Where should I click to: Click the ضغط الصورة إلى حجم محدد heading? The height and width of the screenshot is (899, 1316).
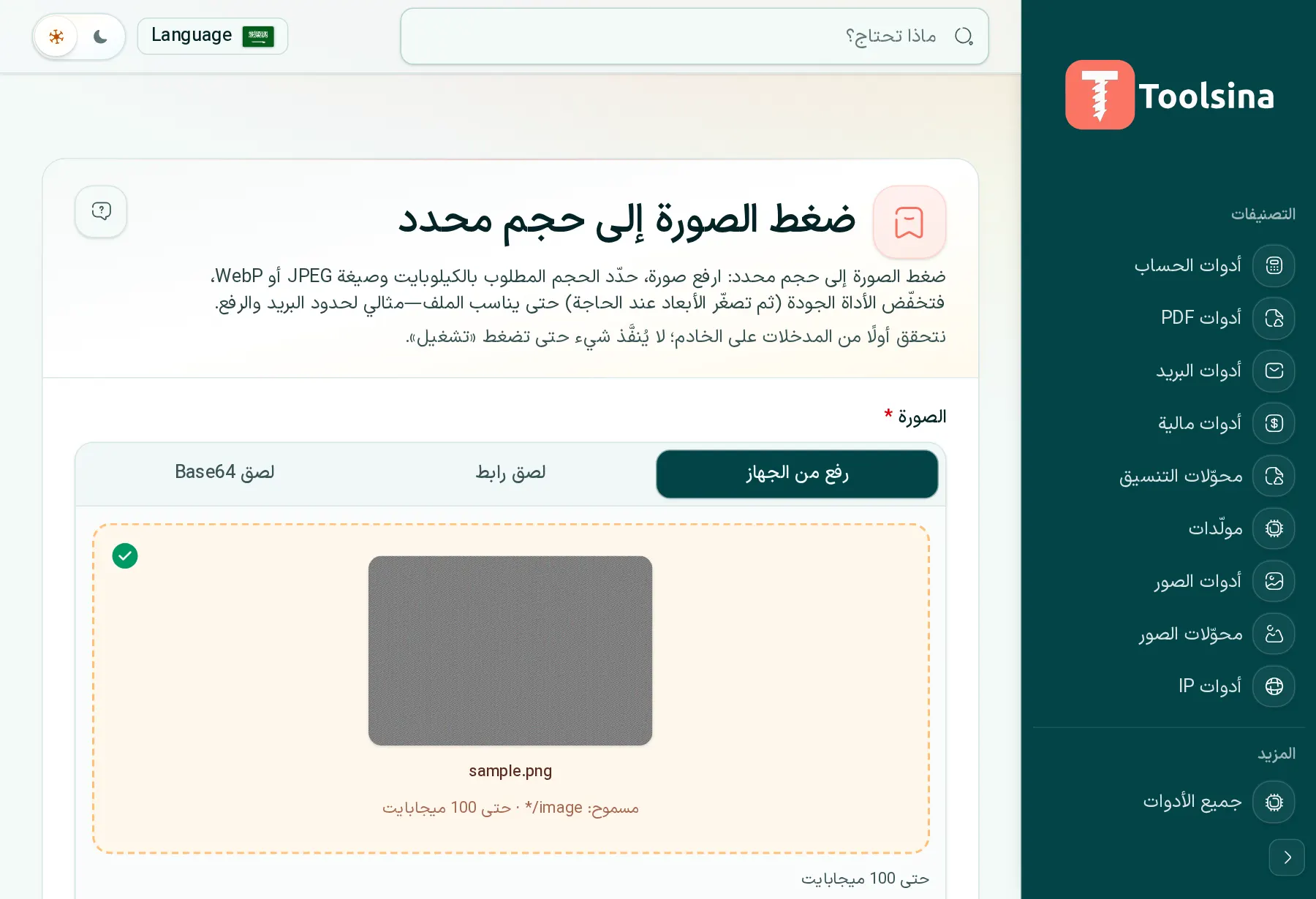(627, 221)
